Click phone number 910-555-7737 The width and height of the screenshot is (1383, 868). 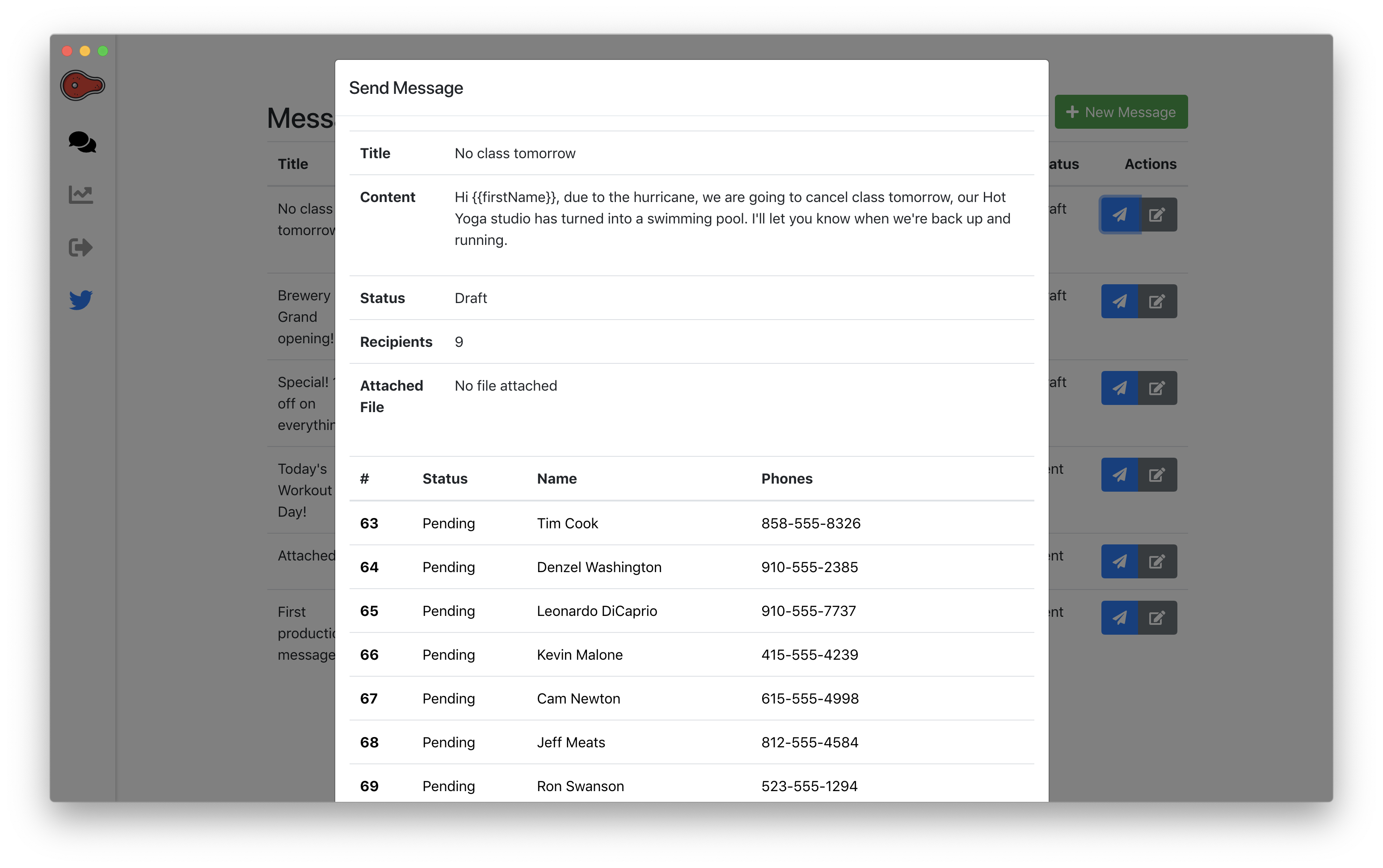[808, 611]
